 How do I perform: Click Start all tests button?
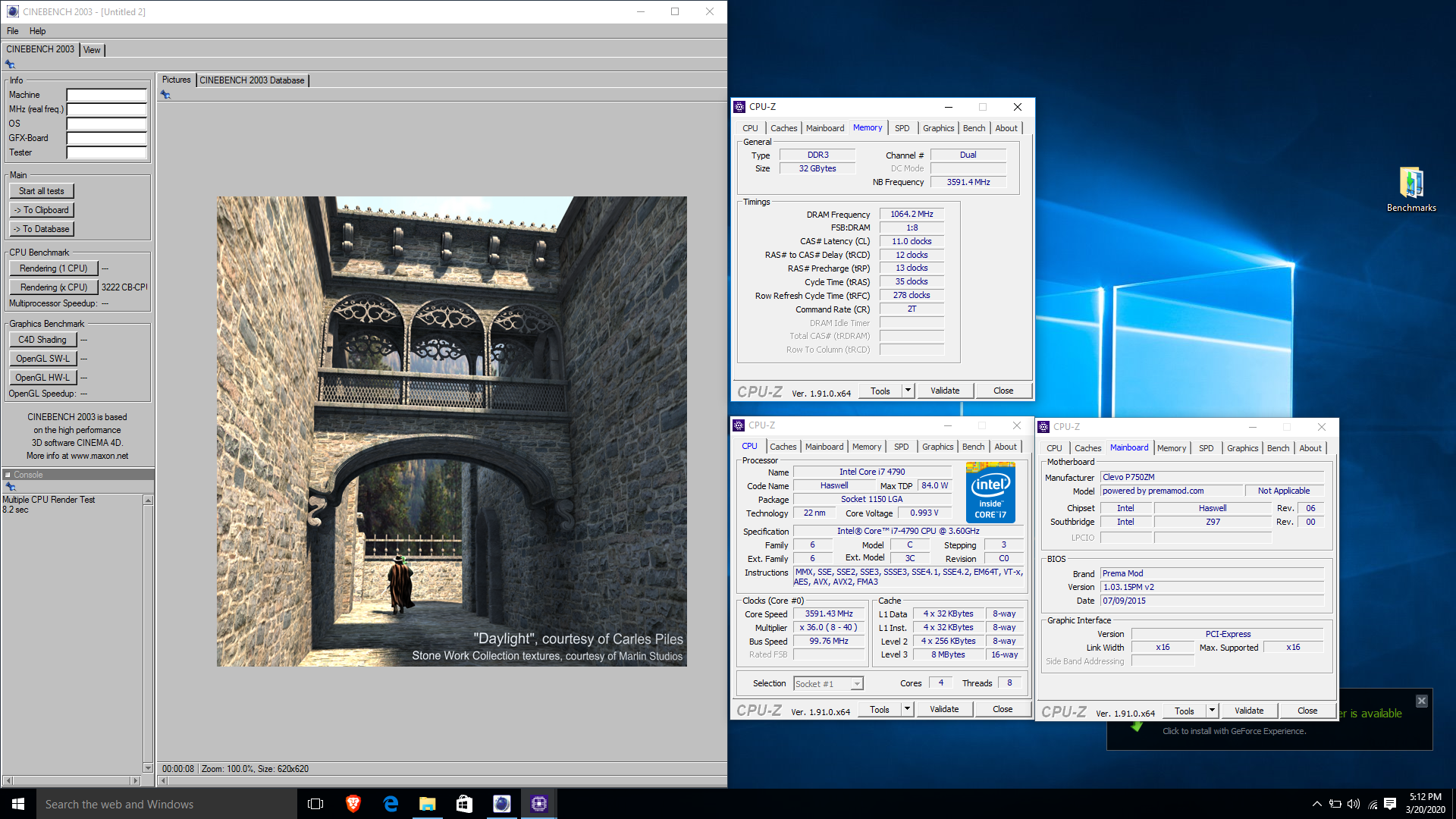41,191
